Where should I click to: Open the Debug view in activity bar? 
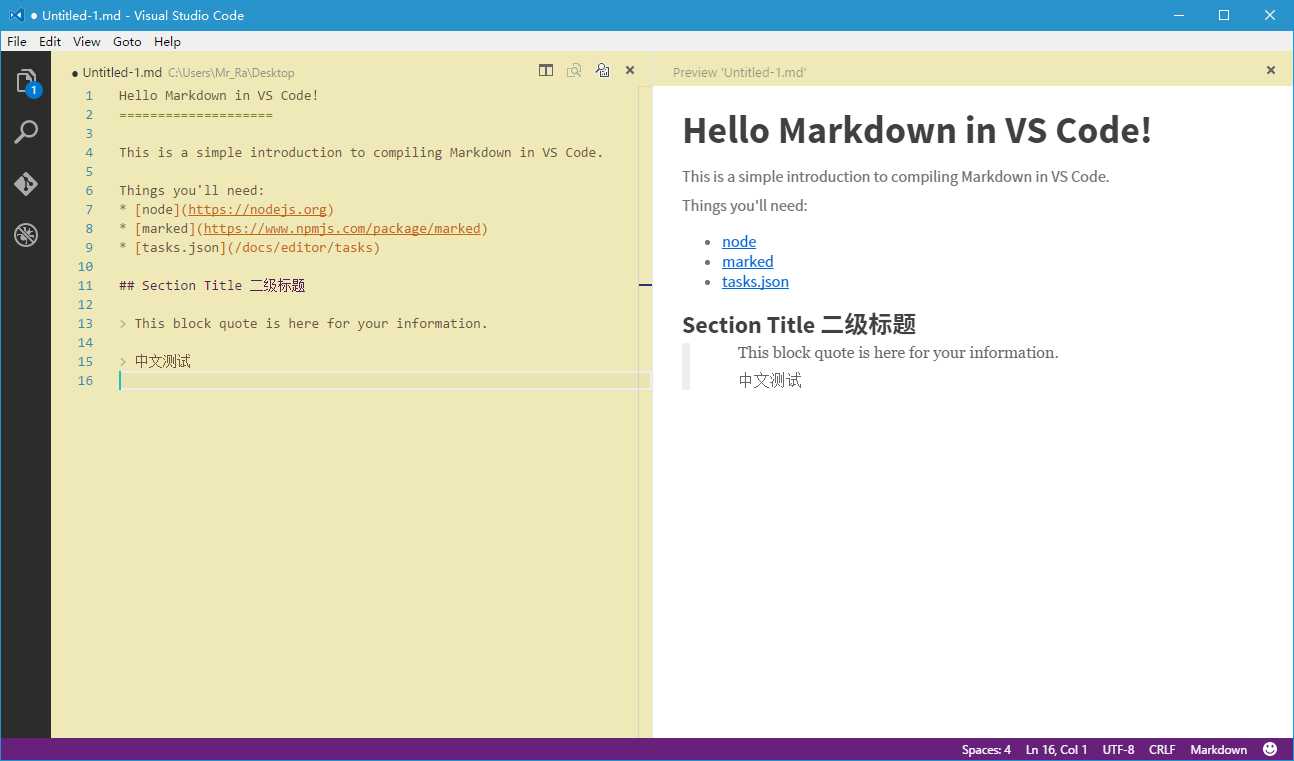pyautogui.click(x=26, y=236)
